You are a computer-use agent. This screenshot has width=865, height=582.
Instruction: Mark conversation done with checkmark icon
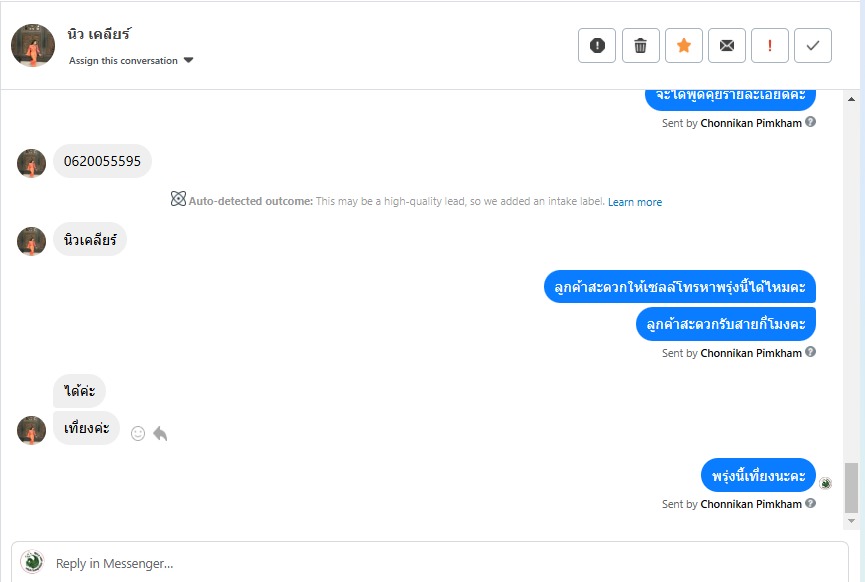(813, 45)
